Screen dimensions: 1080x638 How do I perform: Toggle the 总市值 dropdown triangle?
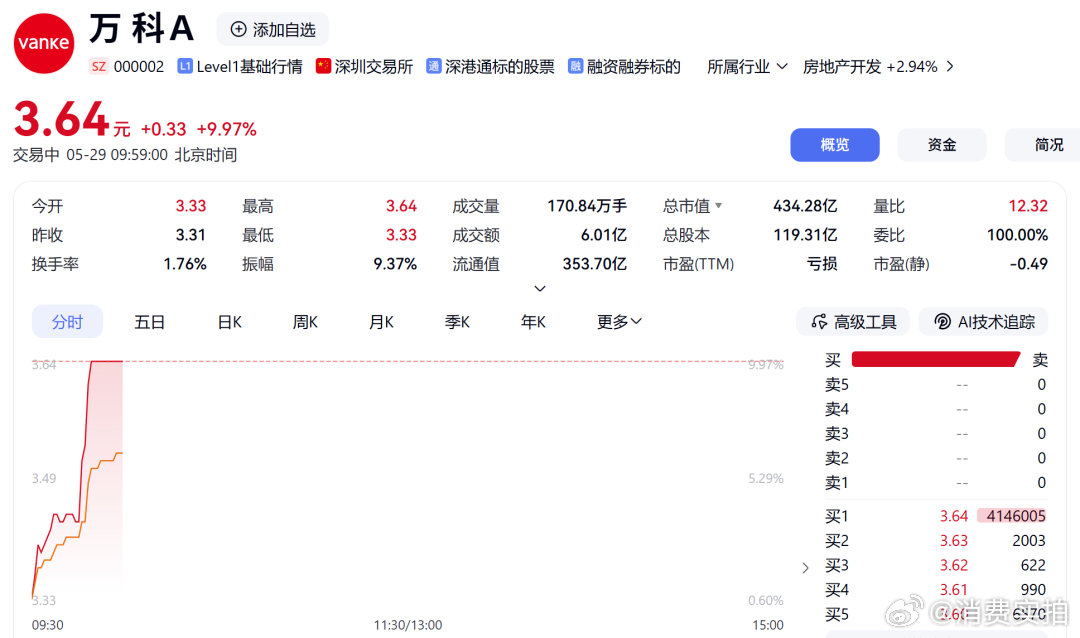[718, 205]
